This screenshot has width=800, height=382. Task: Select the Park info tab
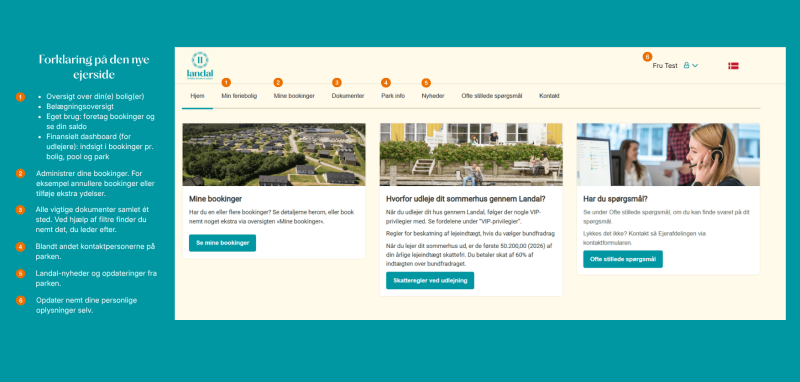click(x=393, y=96)
